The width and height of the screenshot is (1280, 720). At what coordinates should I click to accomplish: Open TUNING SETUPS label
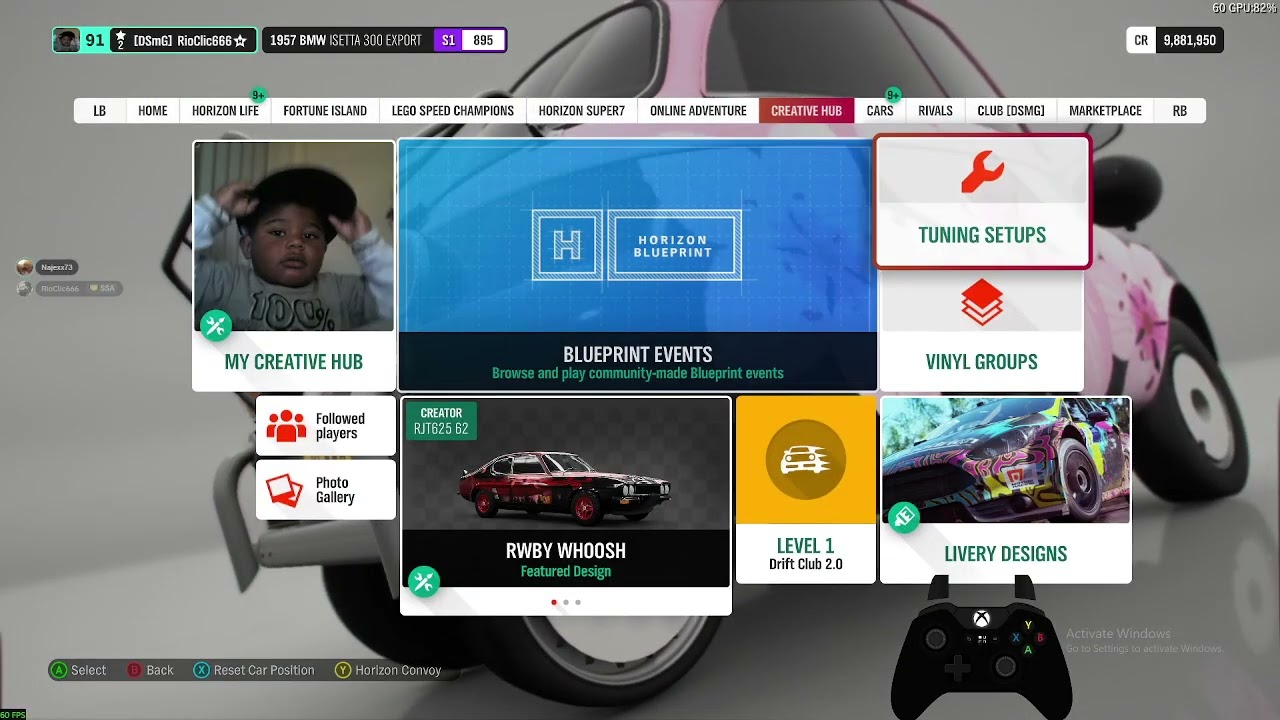point(982,235)
